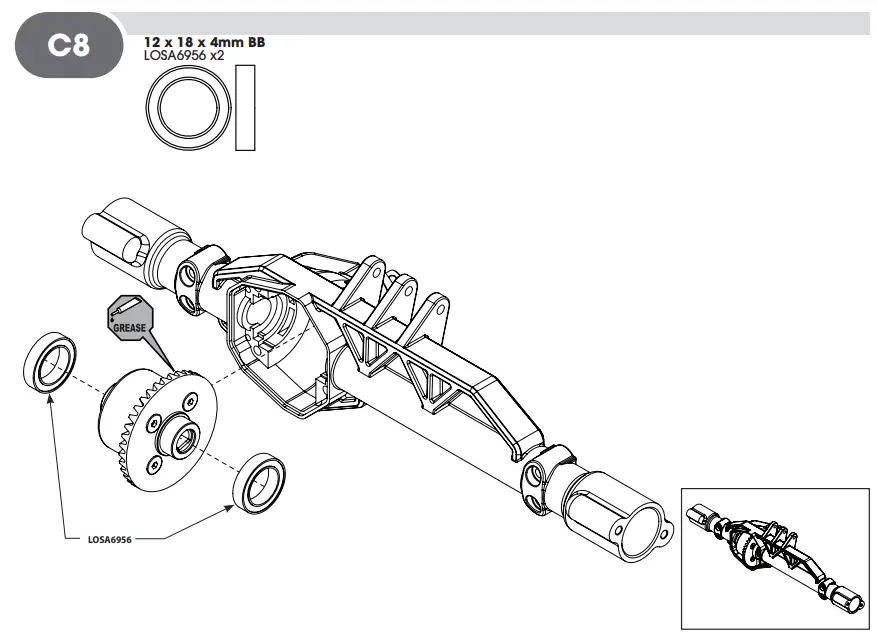Screen dimensions: 877x638
Task: Click the bearing front-view ring drawing
Action: point(188,107)
